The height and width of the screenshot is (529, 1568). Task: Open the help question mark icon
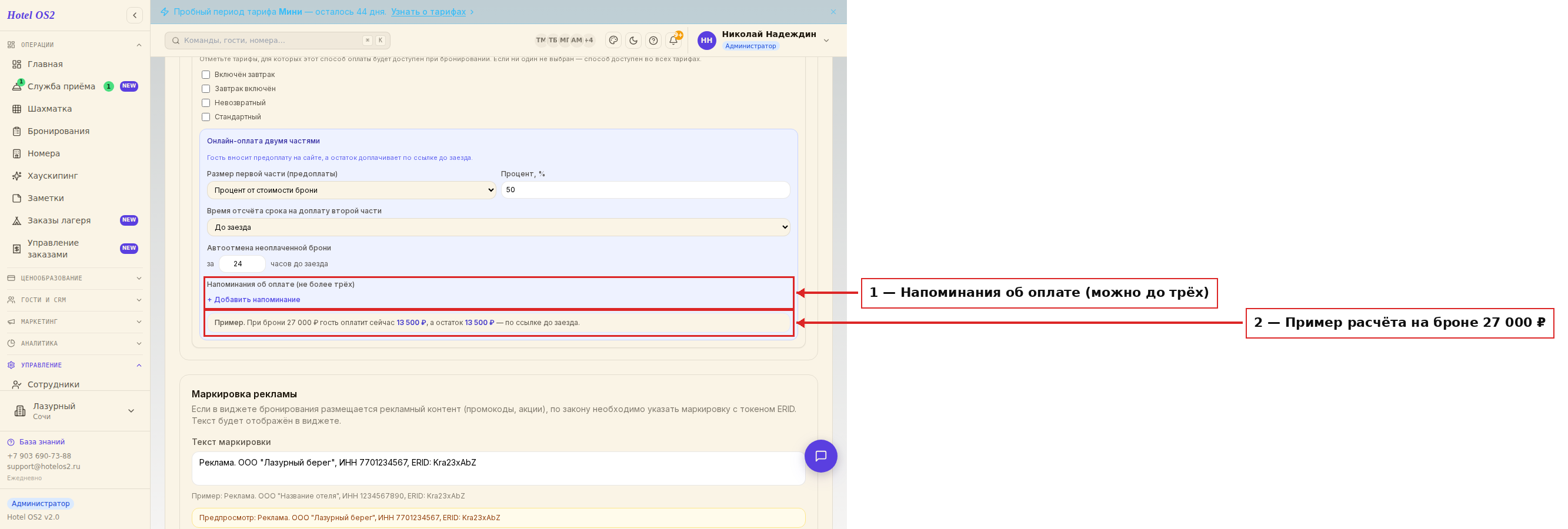pos(653,40)
